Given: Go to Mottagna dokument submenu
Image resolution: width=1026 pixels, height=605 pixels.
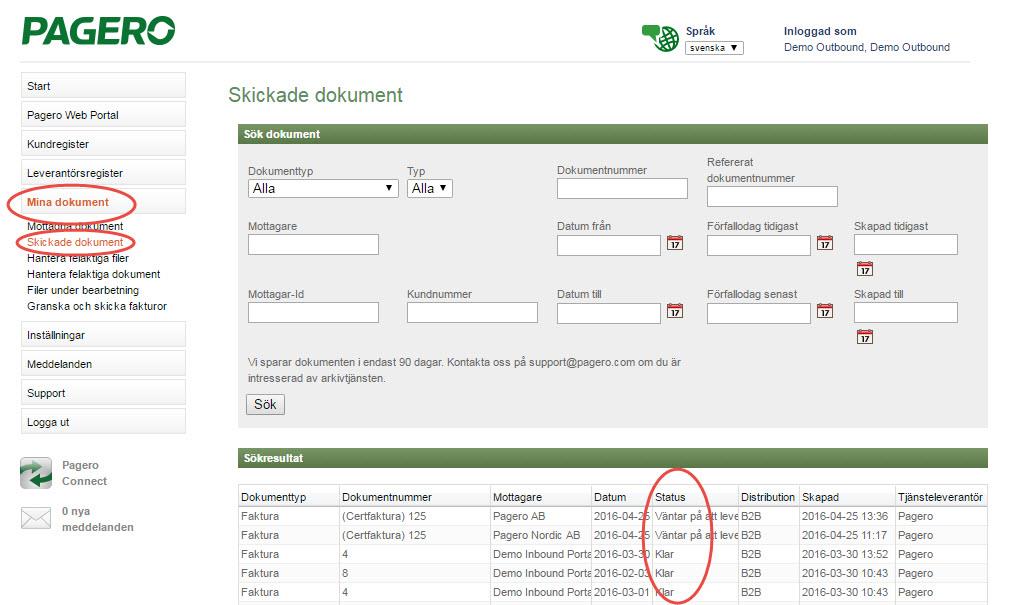Looking at the screenshot, I should point(75,226).
